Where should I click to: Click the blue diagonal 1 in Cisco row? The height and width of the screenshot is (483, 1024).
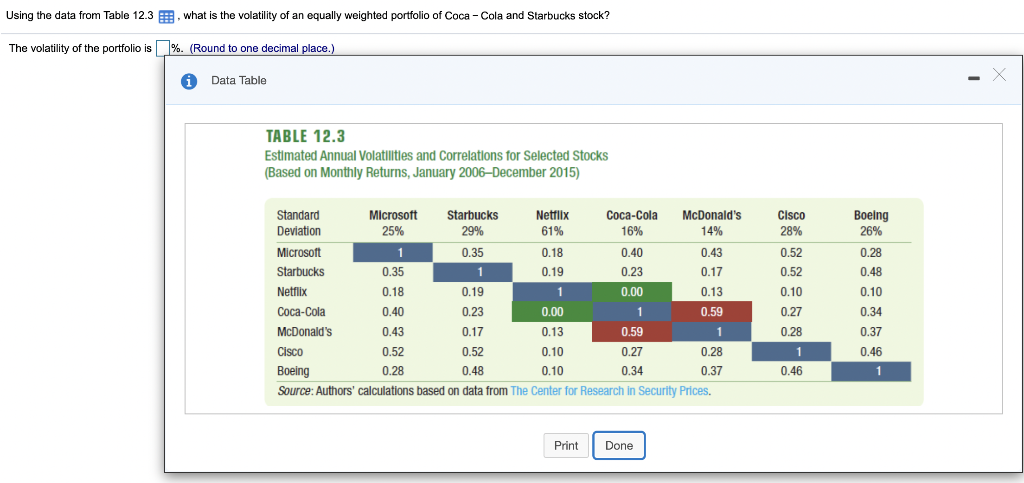(792, 352)
